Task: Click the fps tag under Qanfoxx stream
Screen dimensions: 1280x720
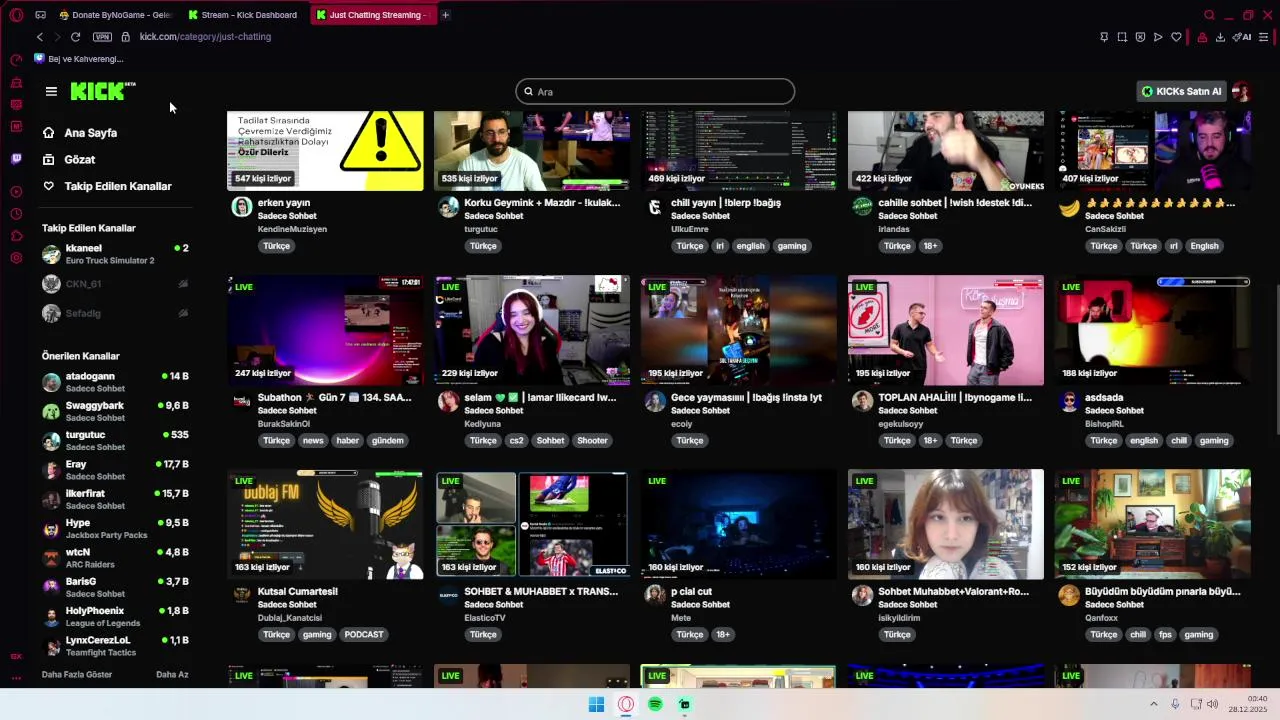Action: pos(1165,635)
